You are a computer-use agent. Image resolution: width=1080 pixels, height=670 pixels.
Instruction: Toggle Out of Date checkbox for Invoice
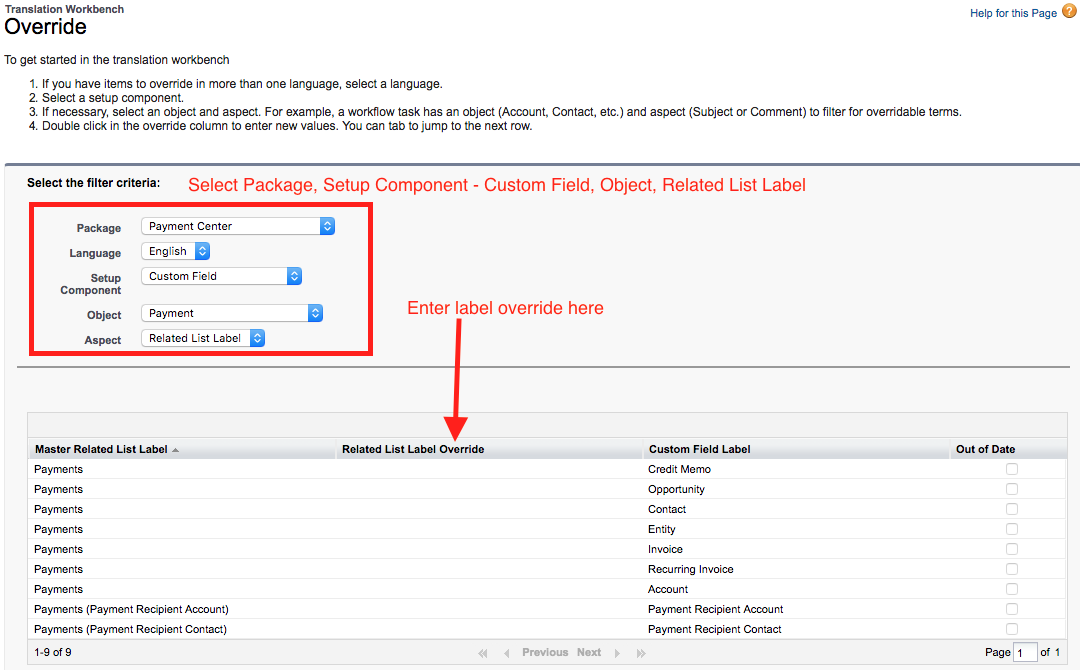[x=1011, y=549]
